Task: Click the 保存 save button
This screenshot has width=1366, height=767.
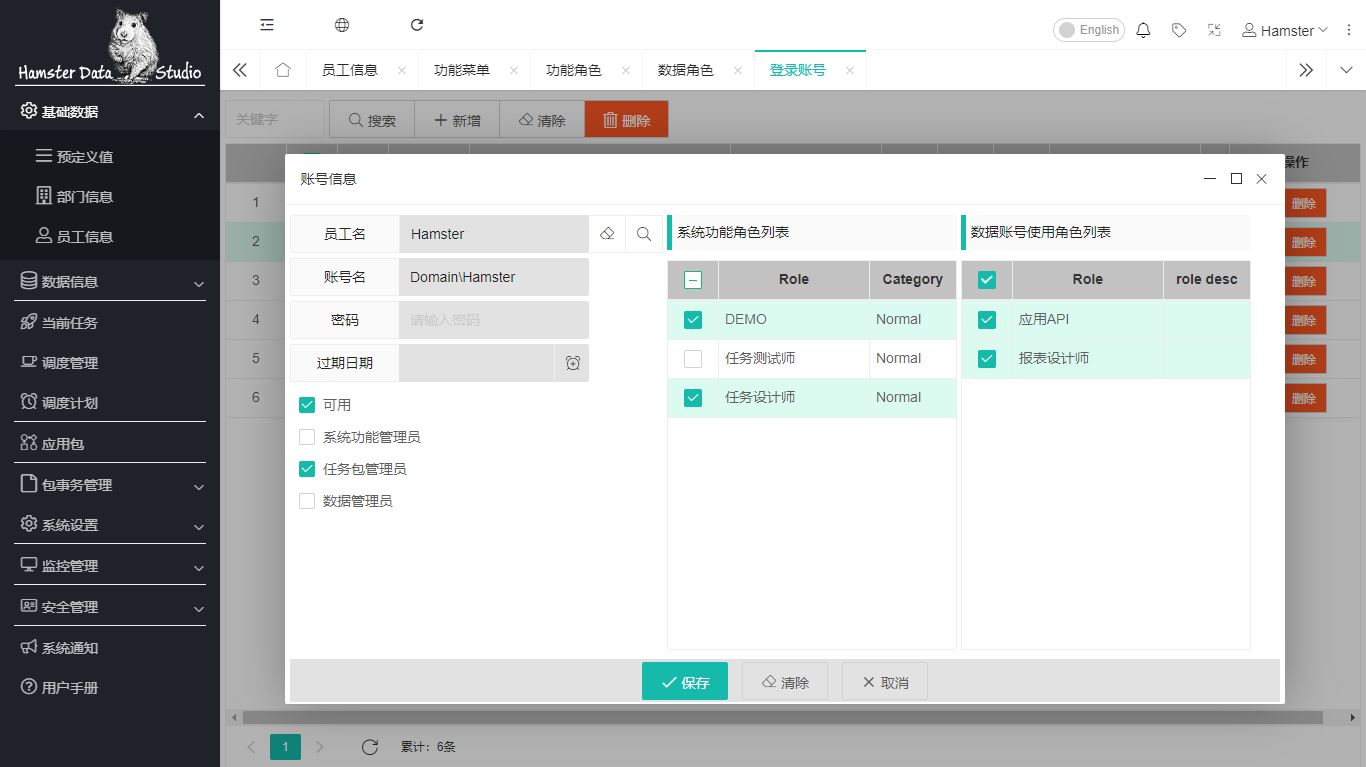Action: click(x=685, y=682)
